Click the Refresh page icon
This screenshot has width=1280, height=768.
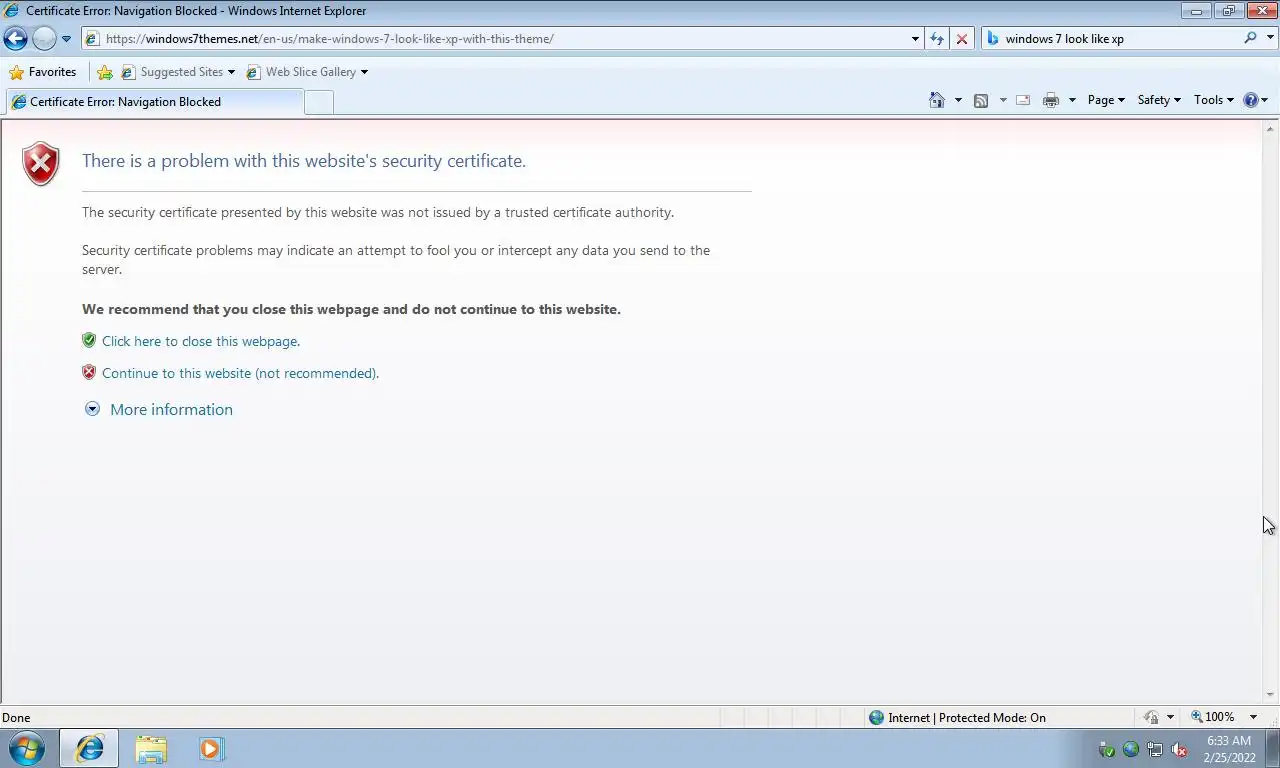[937, 39]
